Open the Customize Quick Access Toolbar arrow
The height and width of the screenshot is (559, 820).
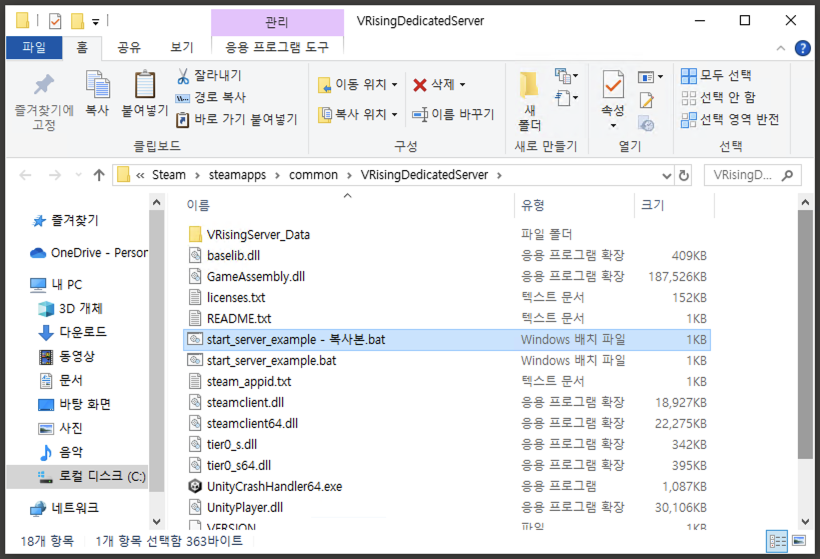(96, 21)
